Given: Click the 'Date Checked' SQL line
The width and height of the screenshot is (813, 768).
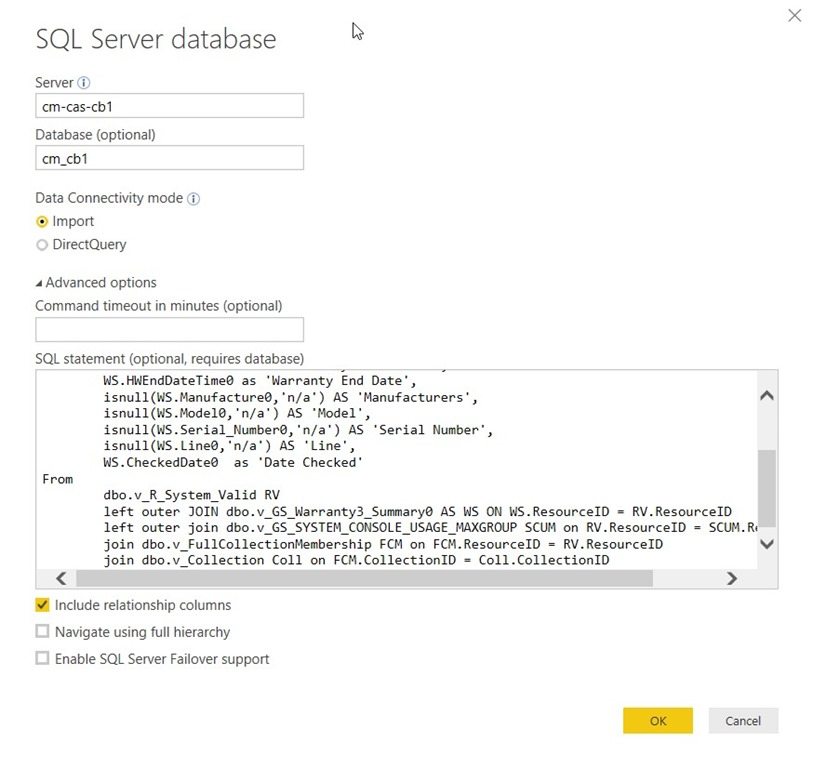Looking at the screenshot, I should (x=232, y=463).
